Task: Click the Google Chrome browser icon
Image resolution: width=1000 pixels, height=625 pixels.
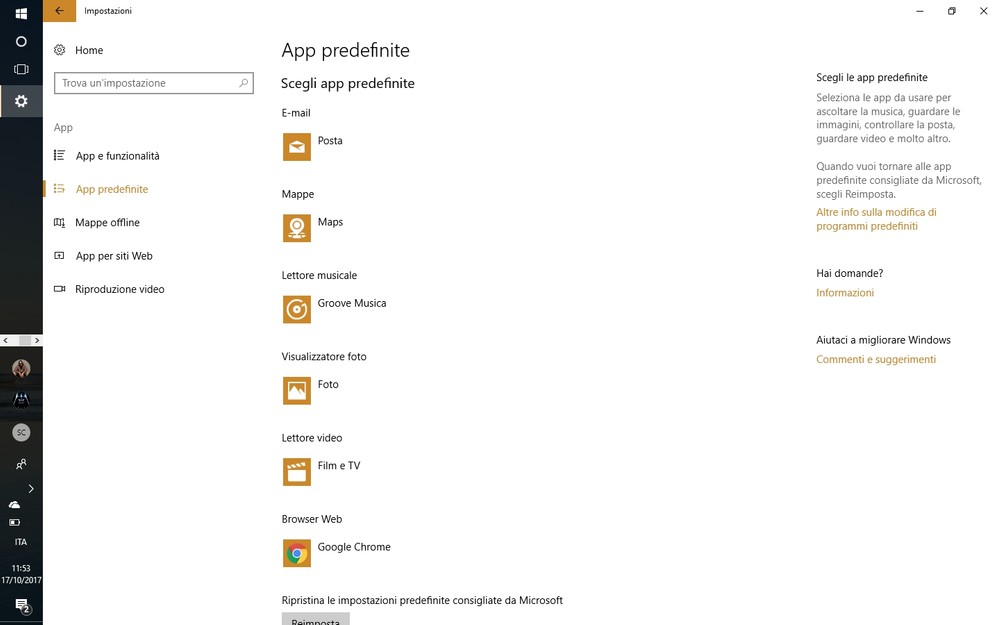Action: click(x=297, y=553)
